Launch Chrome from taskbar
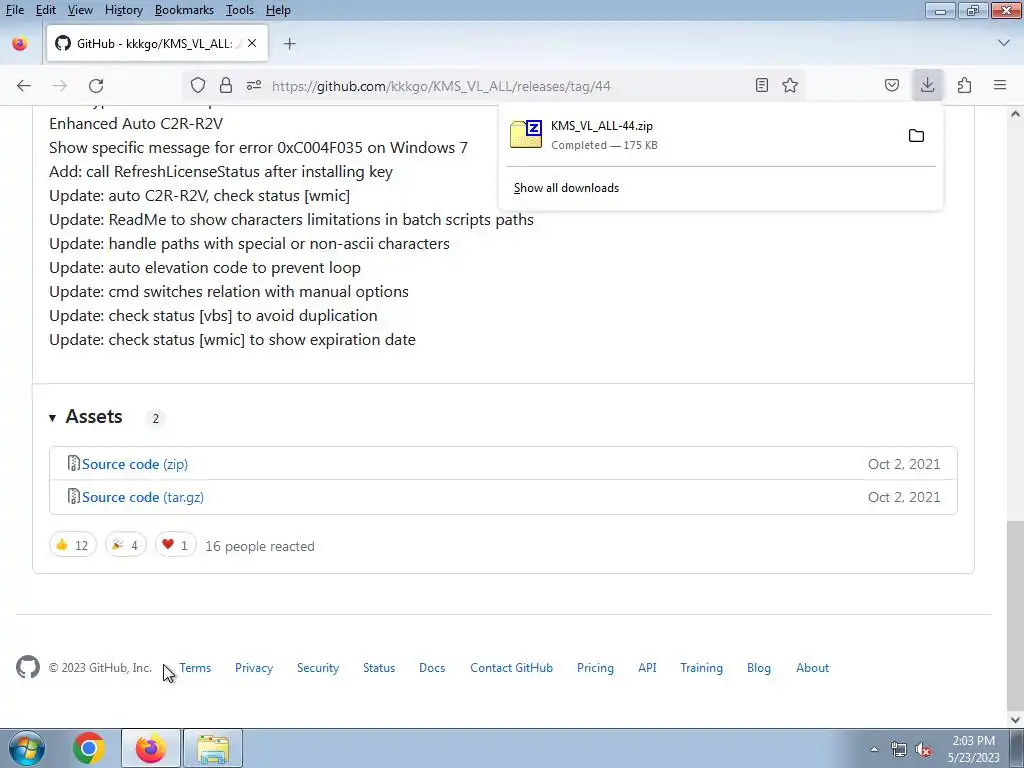1024x768 pixels. tap(89, 748)
